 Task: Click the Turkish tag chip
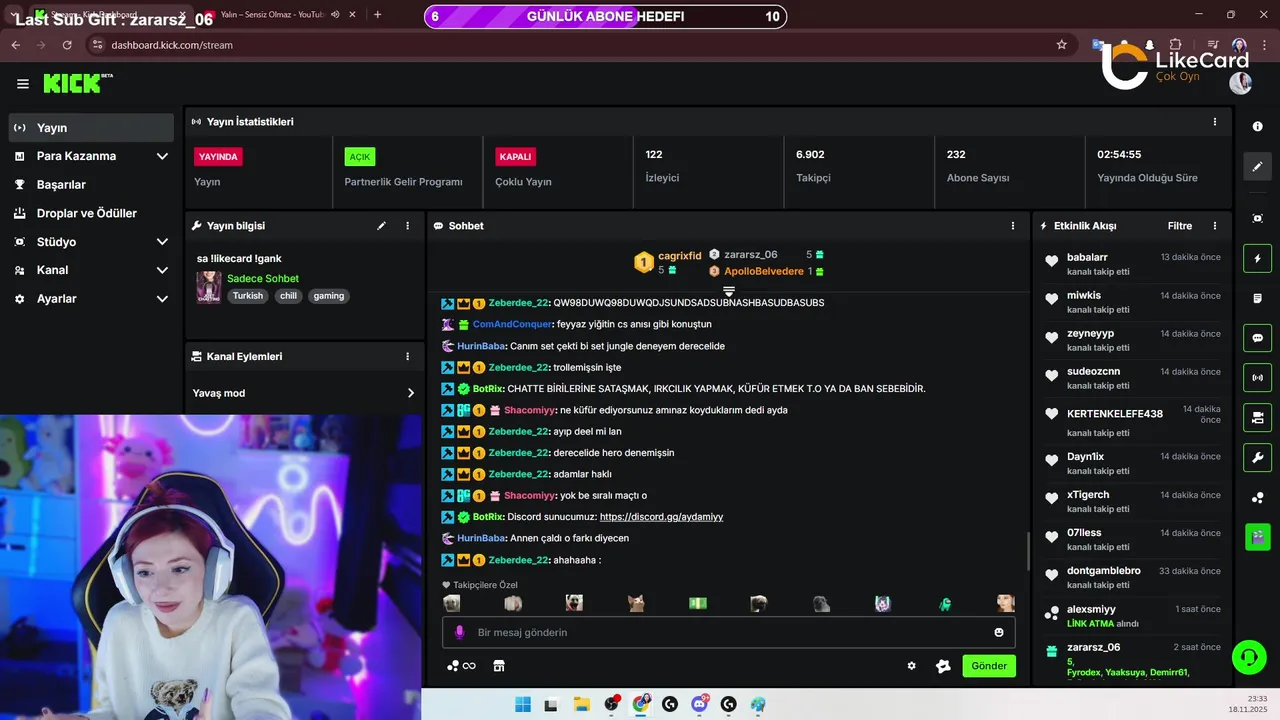pyautogui.click(x=248, y=296)
